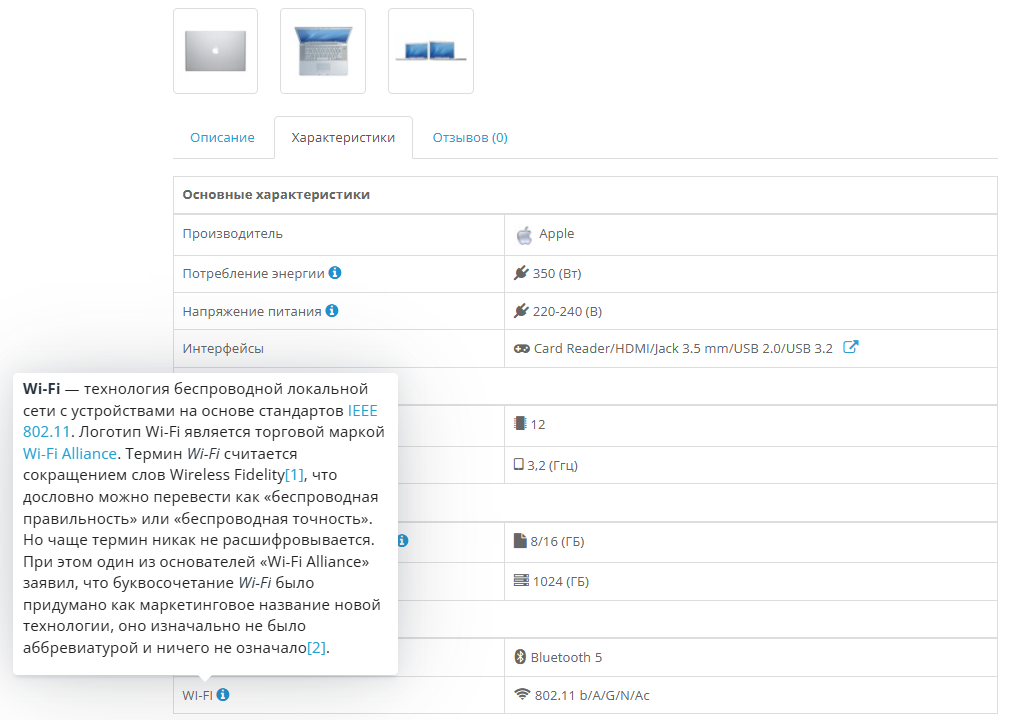This screenshot has width=1015, height=720.
Task: Click the Bluetooth 5 value
Action: point(566,657)
